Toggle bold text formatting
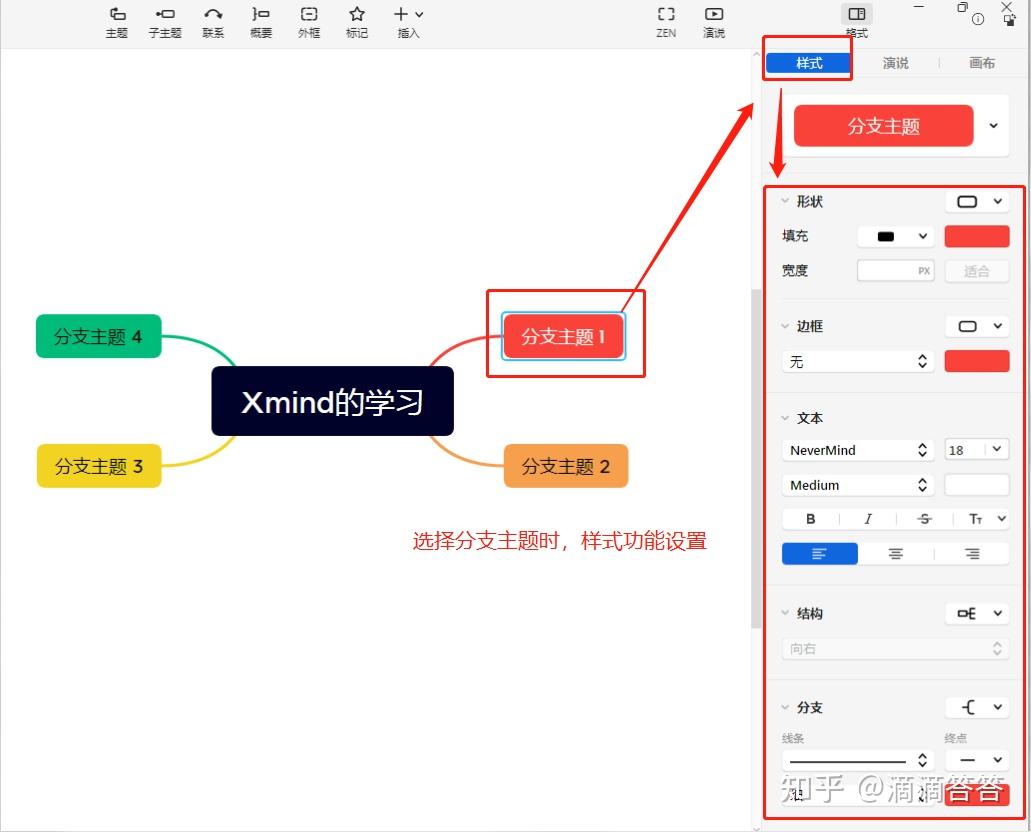Viewport: 1031px width, 832px height. coord(810,518)
